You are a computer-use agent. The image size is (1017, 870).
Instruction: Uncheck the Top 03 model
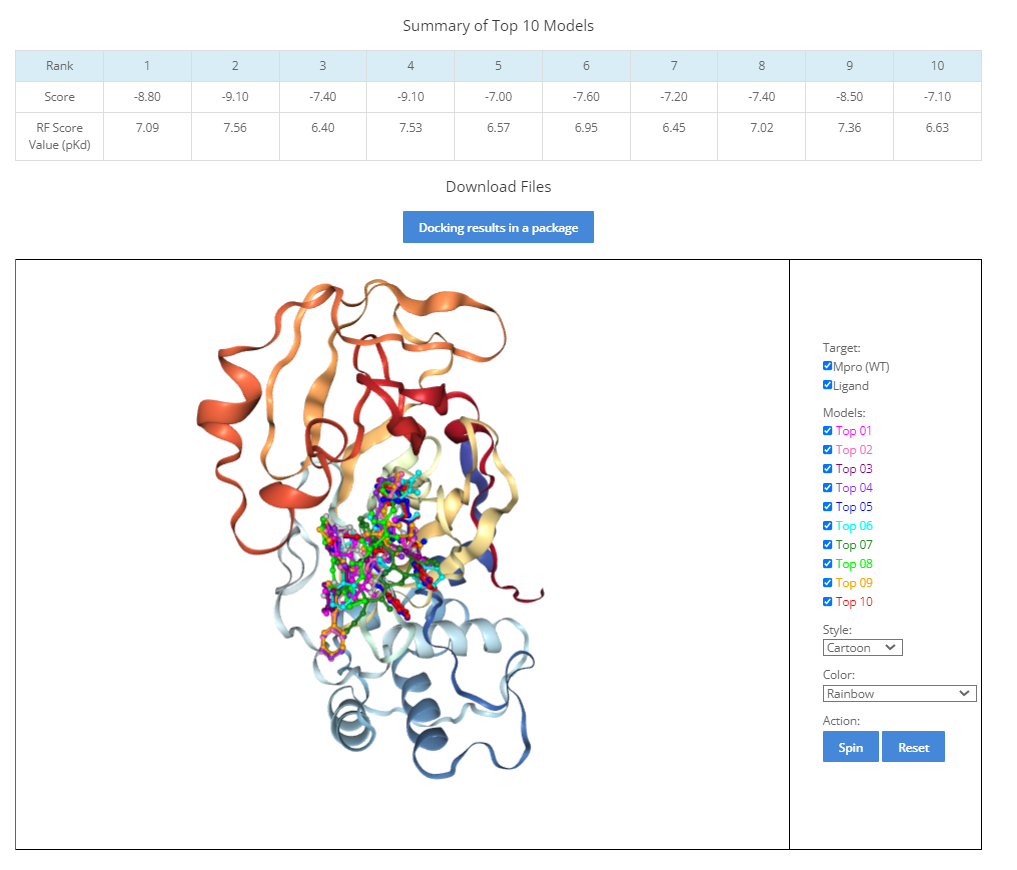tap(827, 469)
